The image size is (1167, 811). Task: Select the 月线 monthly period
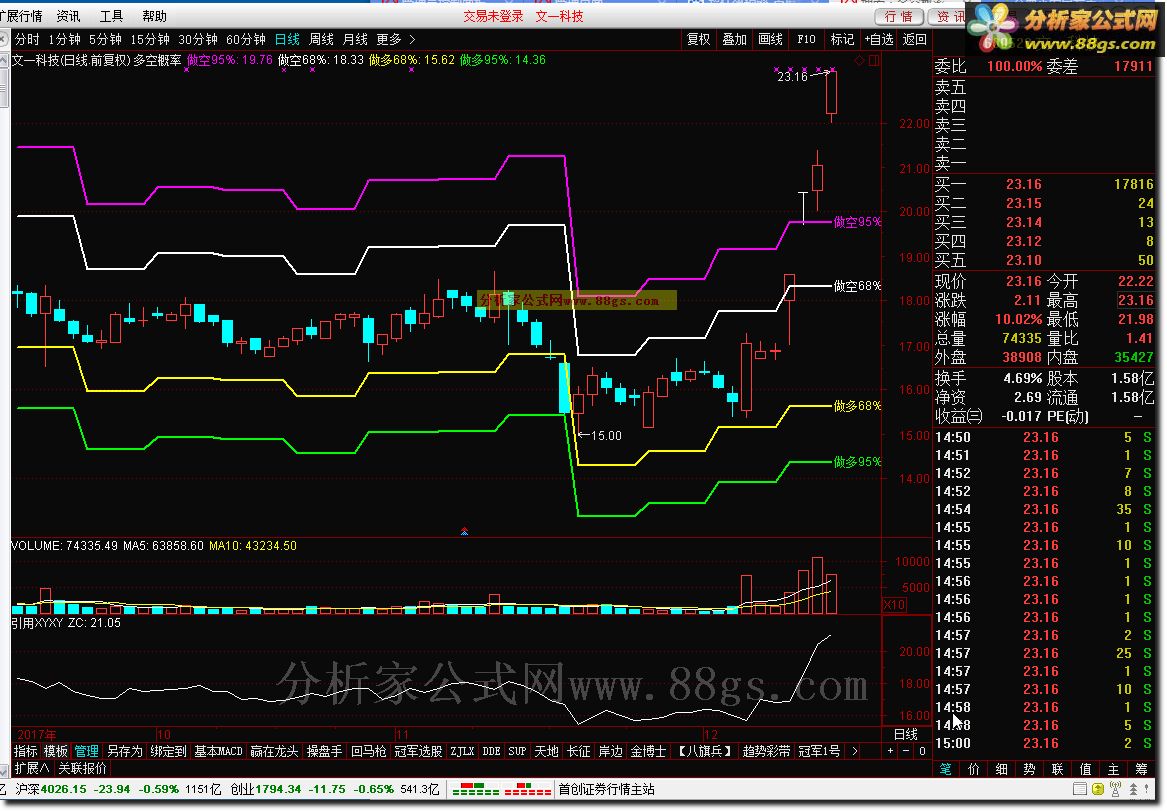click(355, 39)
